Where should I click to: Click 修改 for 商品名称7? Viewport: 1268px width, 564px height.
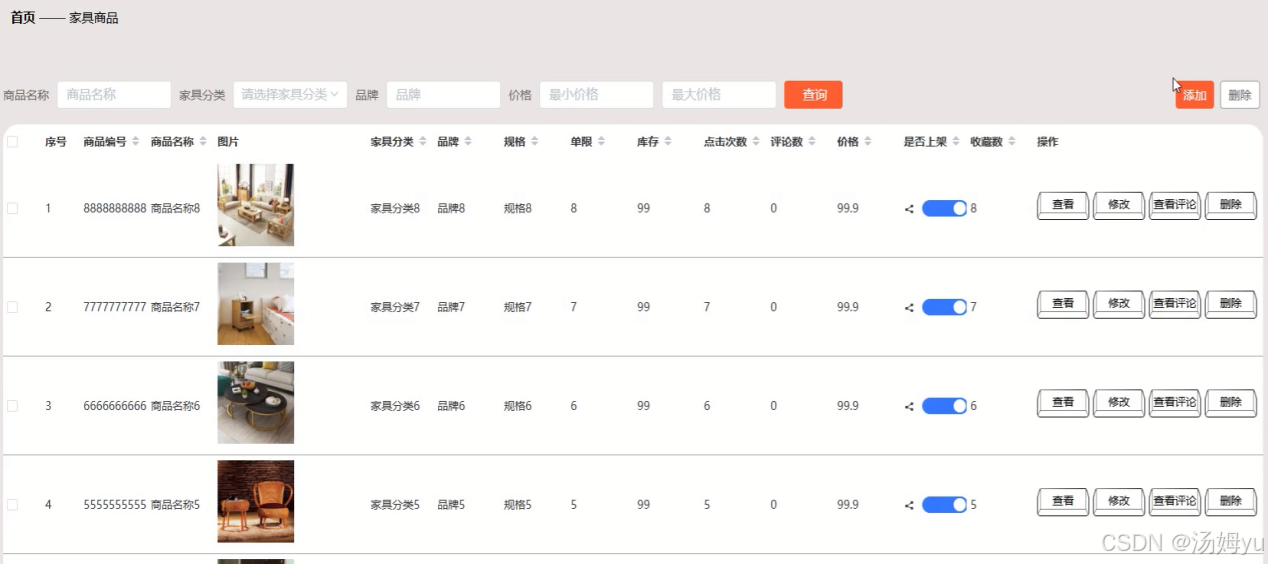[x=1119, y=305]
